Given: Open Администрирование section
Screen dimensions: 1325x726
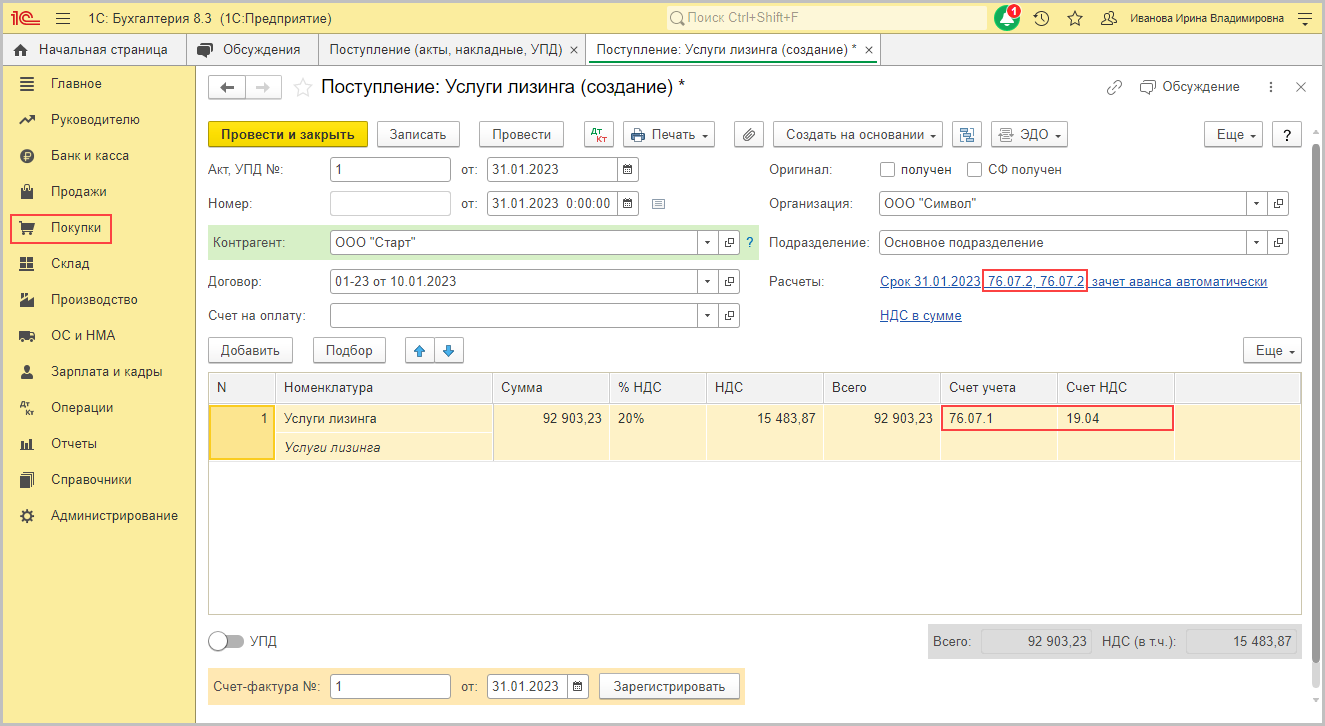Looking at the screenshot, I should point(114,516).
